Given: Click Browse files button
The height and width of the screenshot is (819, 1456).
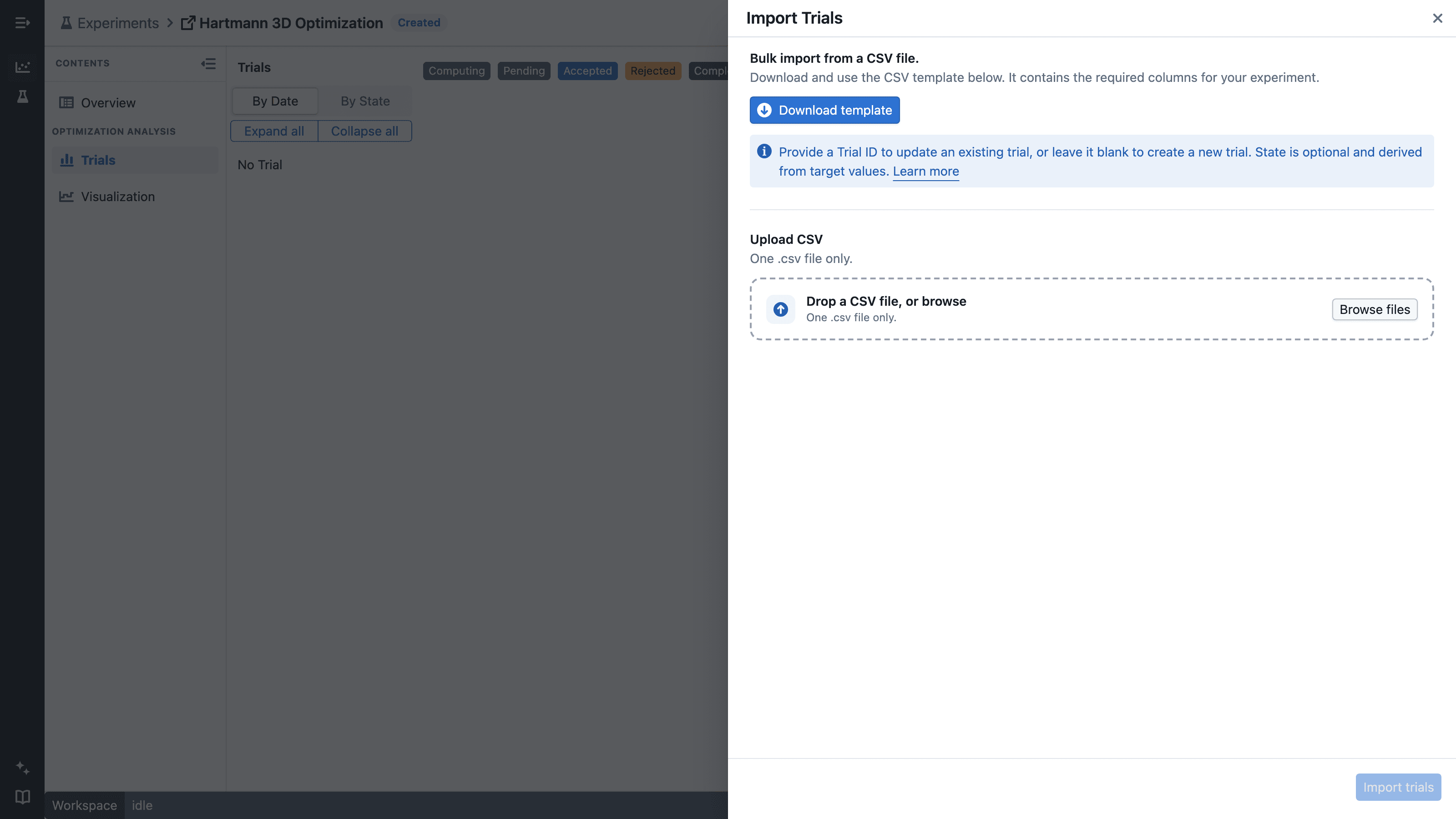Looking at the screenshot, I should (x=1375, y=309).
